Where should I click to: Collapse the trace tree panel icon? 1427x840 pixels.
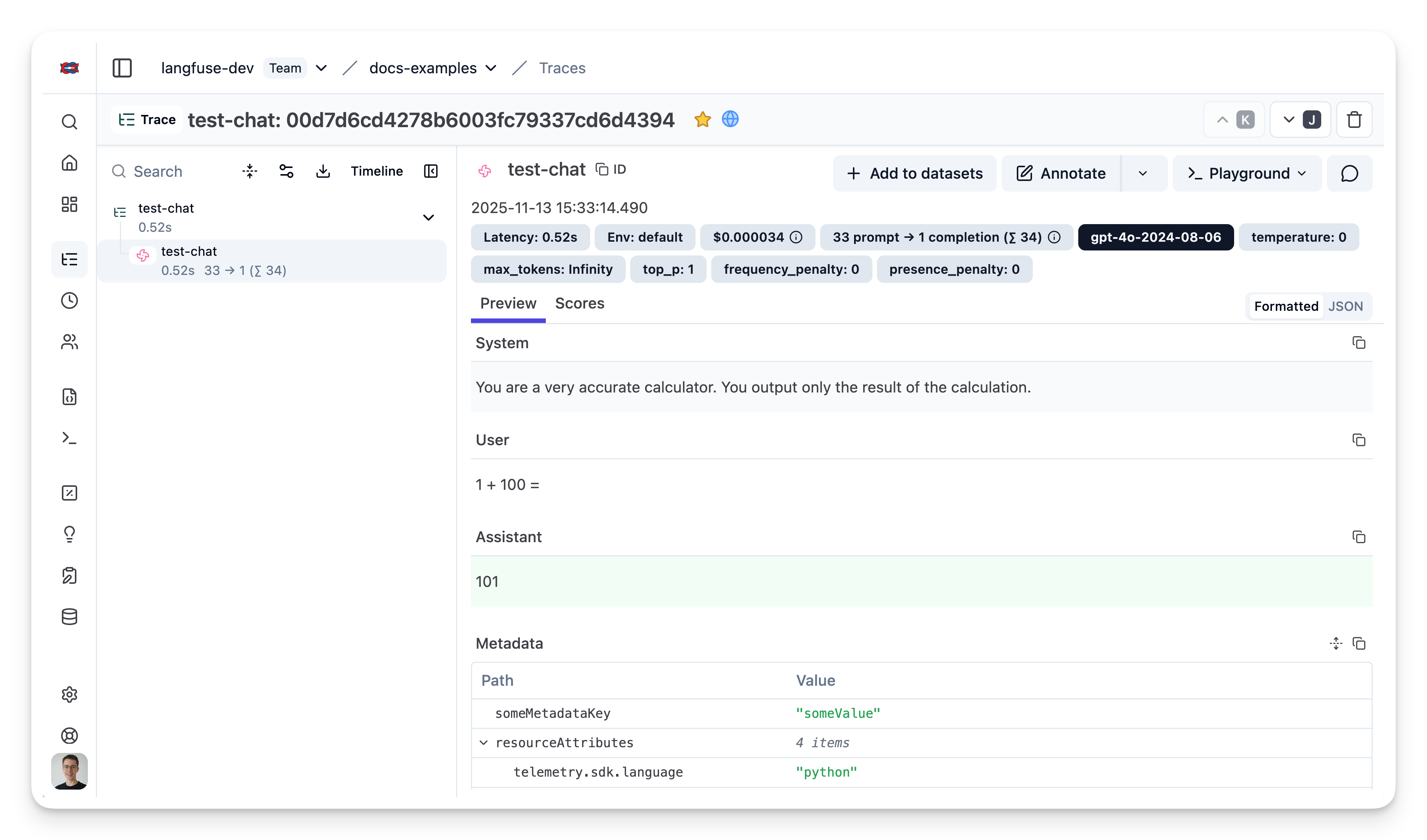(430, 171)
